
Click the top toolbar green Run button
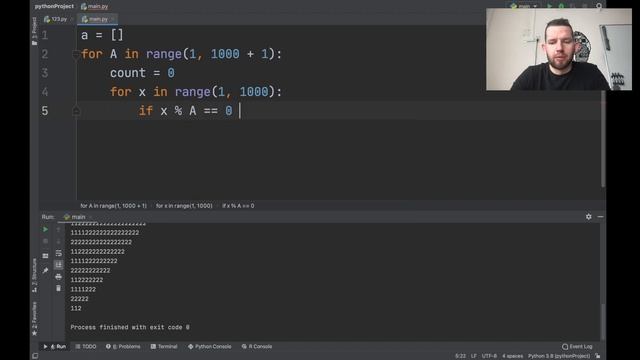(x=549, y=6)
